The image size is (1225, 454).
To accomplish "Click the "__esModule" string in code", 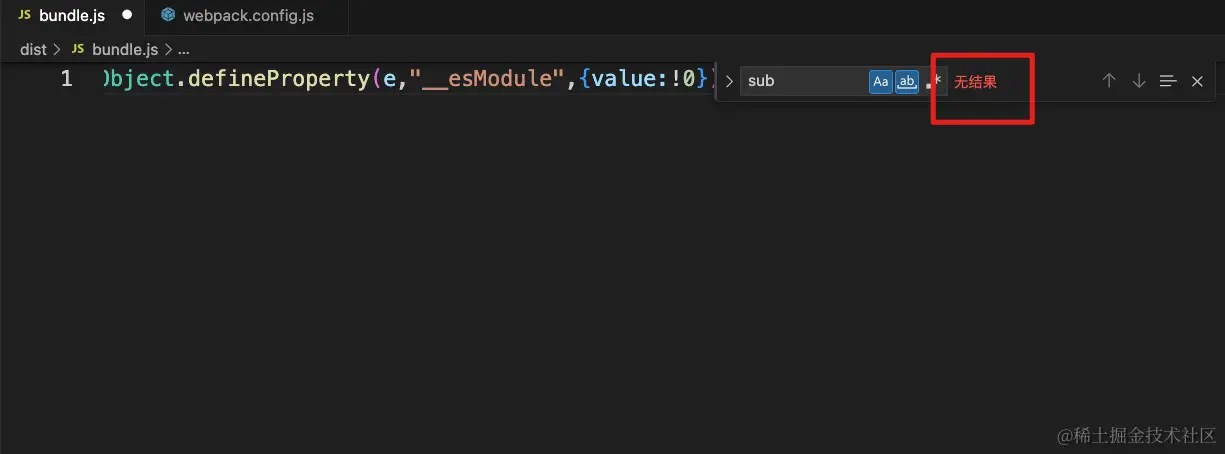I will click(485, 79).
